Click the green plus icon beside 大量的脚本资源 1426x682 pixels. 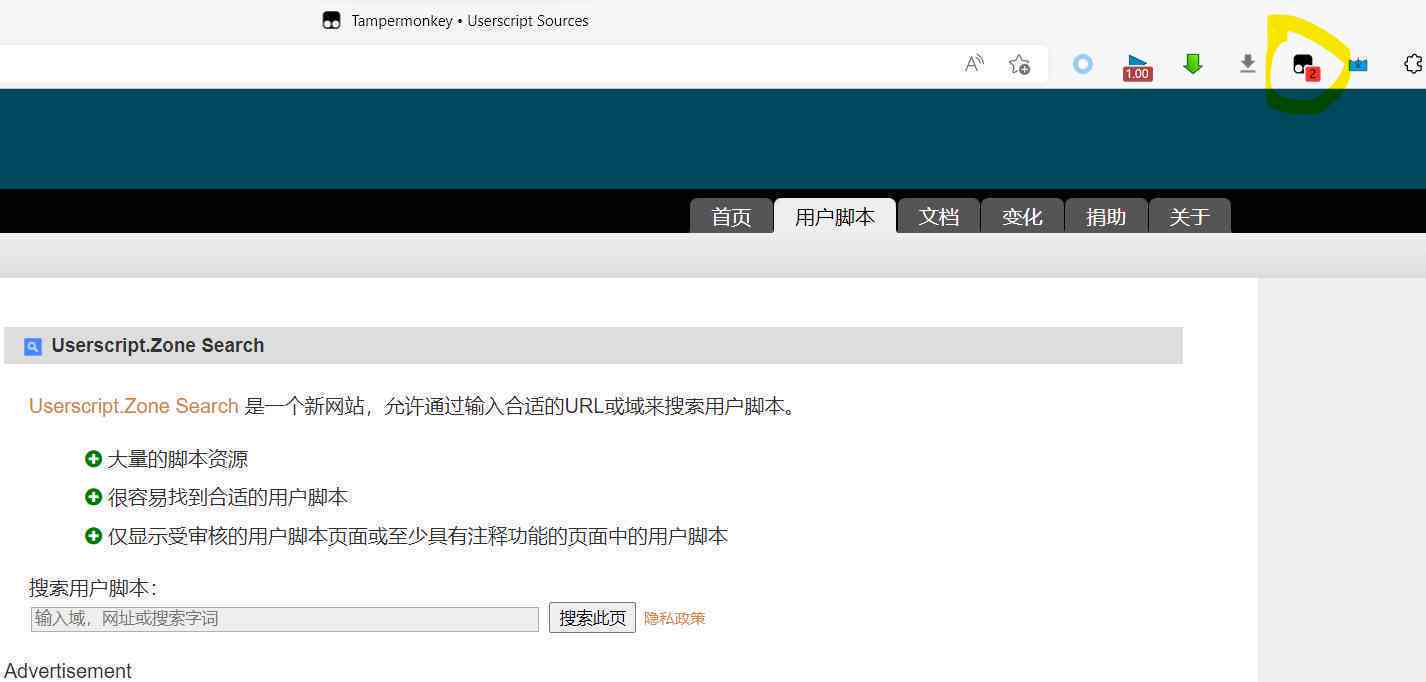pyautogui.click(x=93, y=459)
